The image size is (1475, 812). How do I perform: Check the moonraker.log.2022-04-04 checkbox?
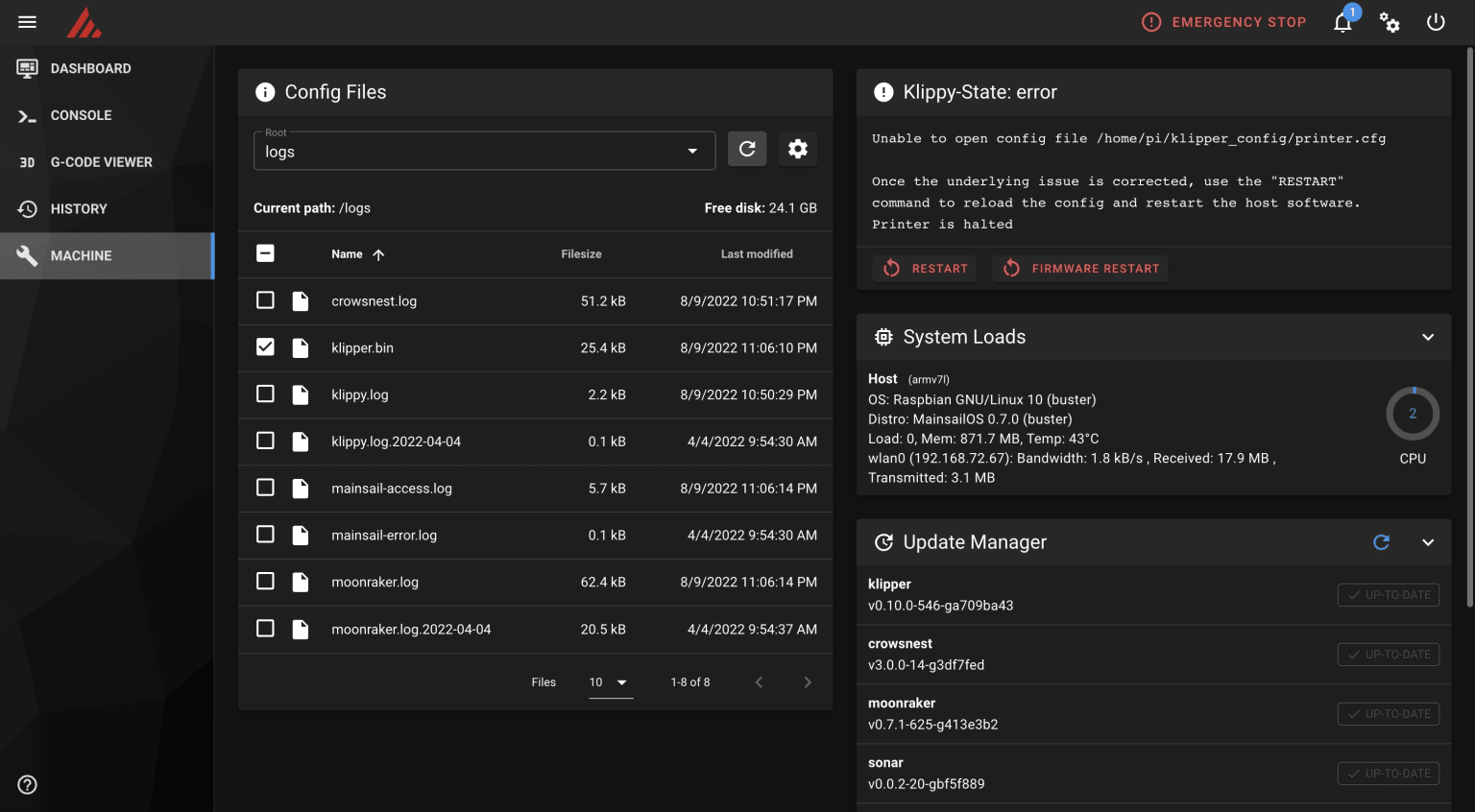(x=266, y=629)
